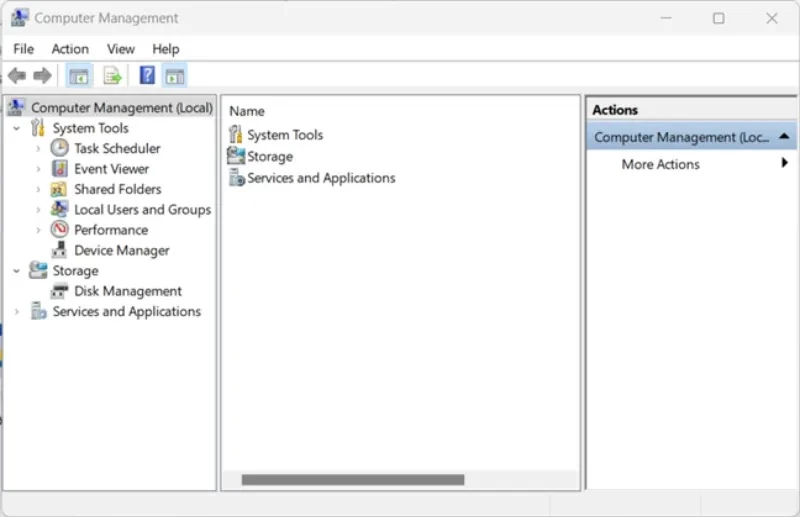Open the View menu
Viewport: 800px width, 517px height.
[x=120, y=49]
